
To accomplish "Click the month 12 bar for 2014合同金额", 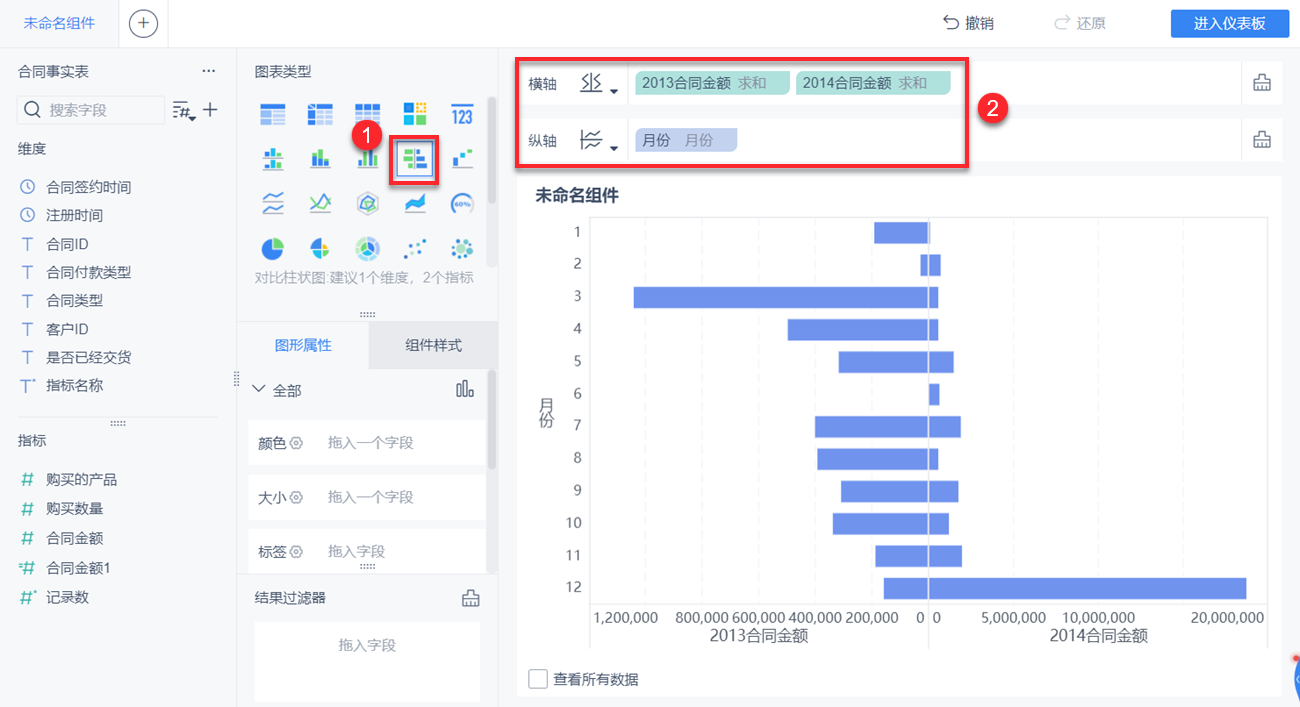I will [1087, 588].
